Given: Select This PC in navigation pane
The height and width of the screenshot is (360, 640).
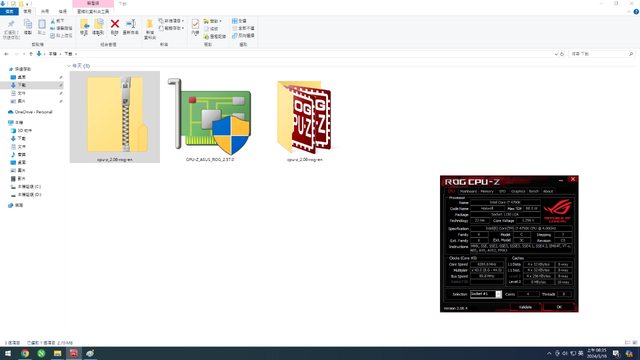Looking at the screenshot, I should (16, 122).
